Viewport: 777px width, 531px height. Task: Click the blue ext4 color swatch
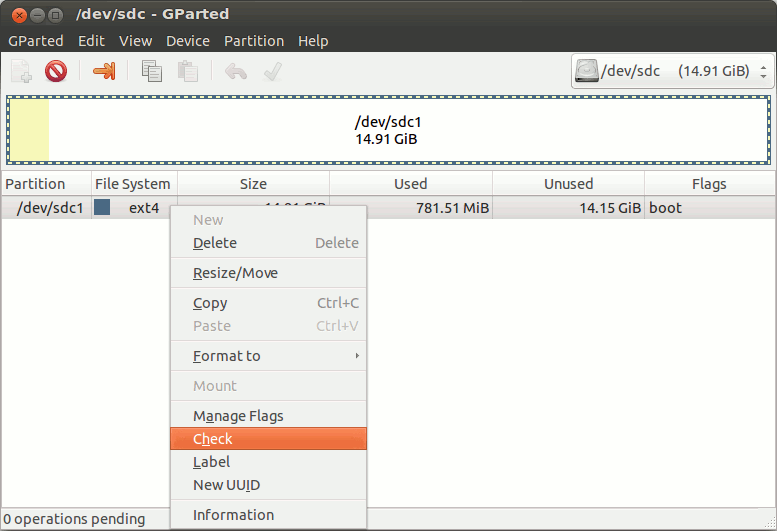pos(102,208)
